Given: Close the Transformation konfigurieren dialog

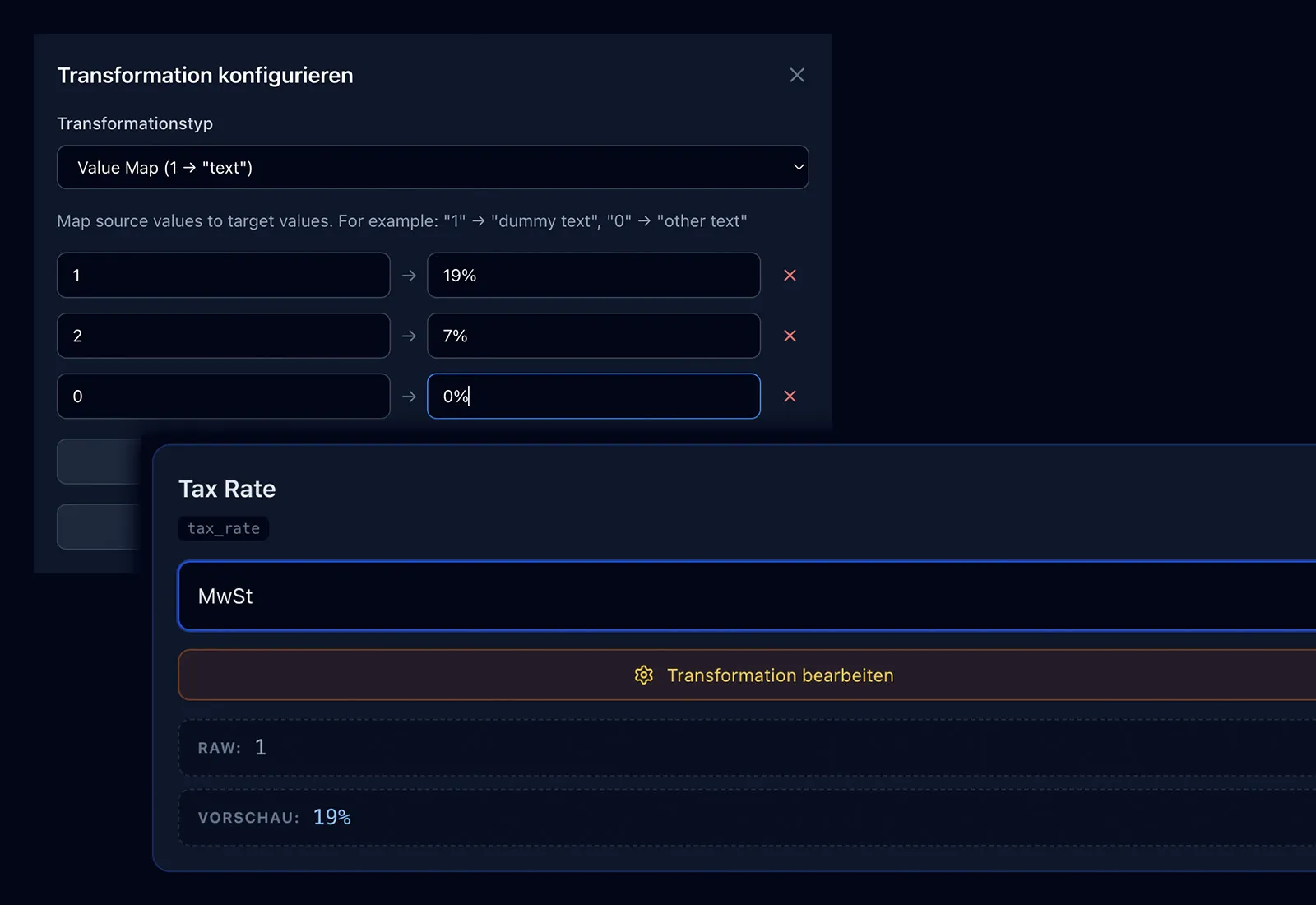Looking at the screenshot, I should tap(797, 75).
